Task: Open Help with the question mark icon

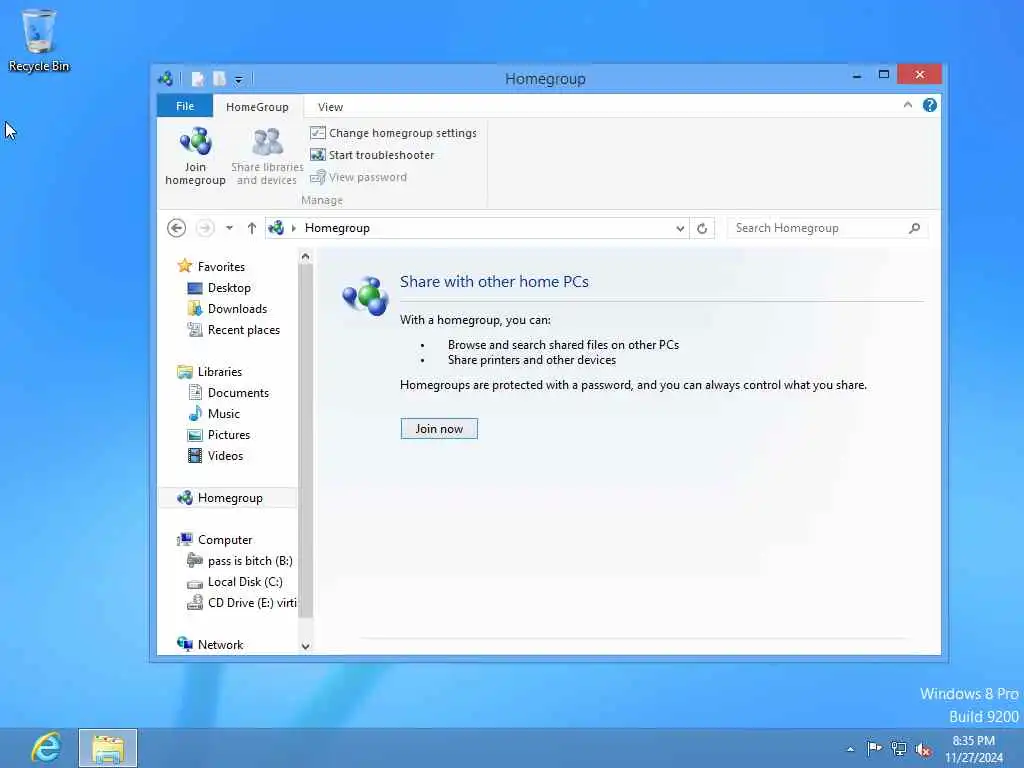Action: point(930,105)
